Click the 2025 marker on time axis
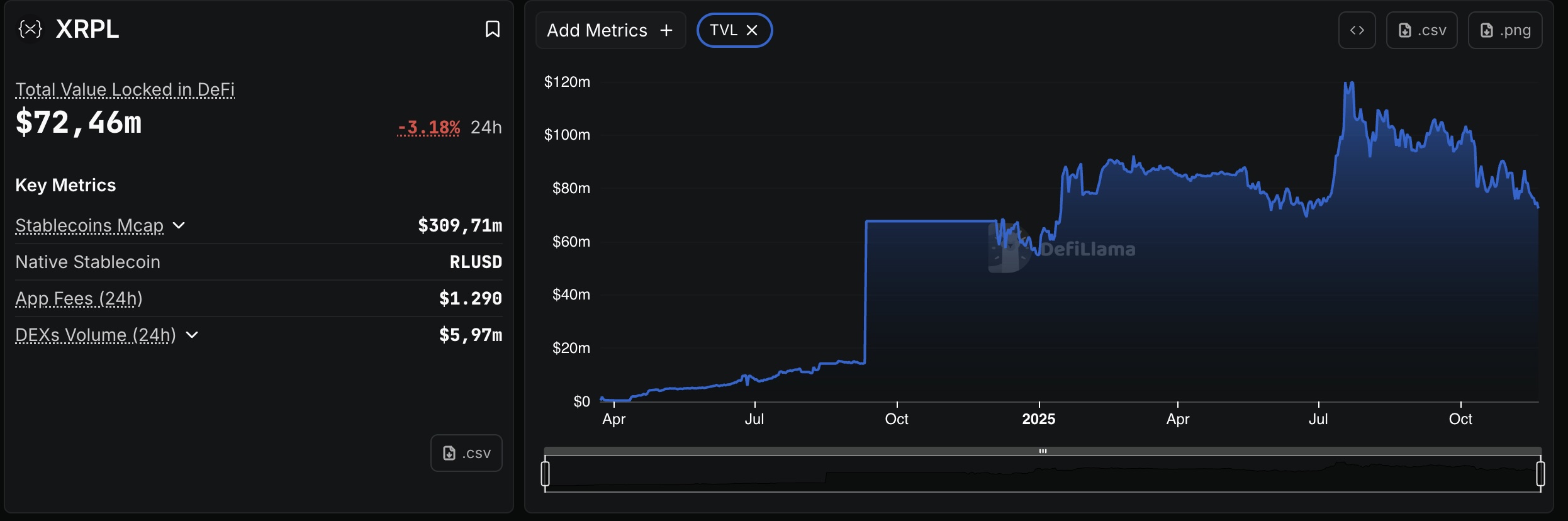The image size is (1568, 521). click(1038, 419)
